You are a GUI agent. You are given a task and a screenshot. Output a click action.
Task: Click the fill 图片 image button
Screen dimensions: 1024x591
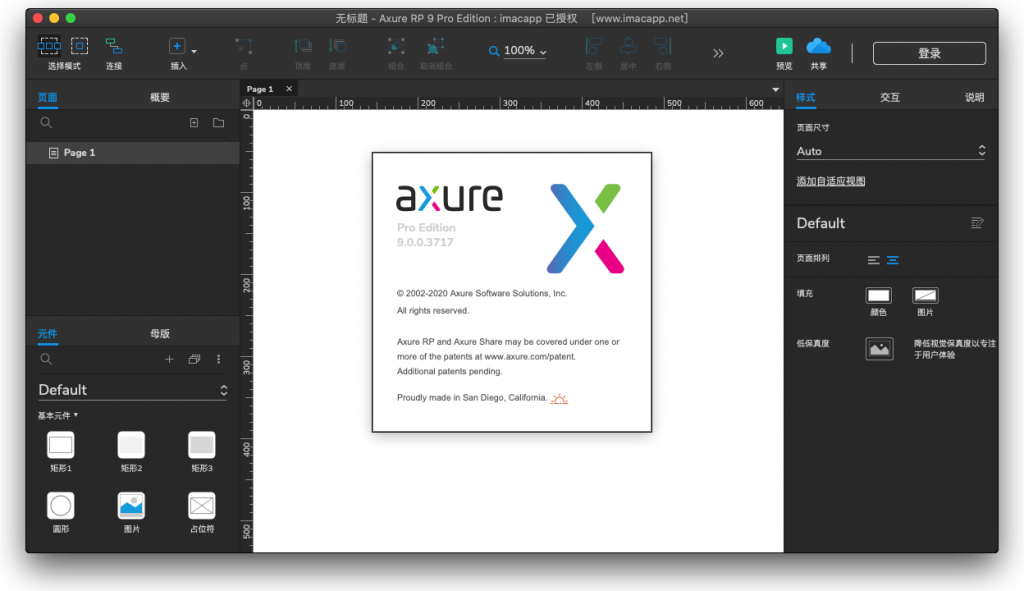[x=925, y=296]
